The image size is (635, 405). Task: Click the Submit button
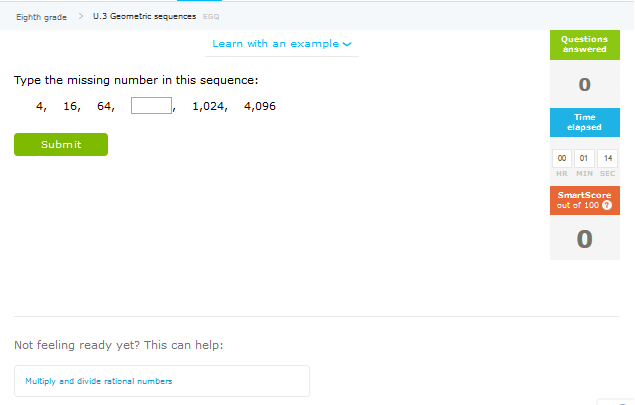(61, 145)
